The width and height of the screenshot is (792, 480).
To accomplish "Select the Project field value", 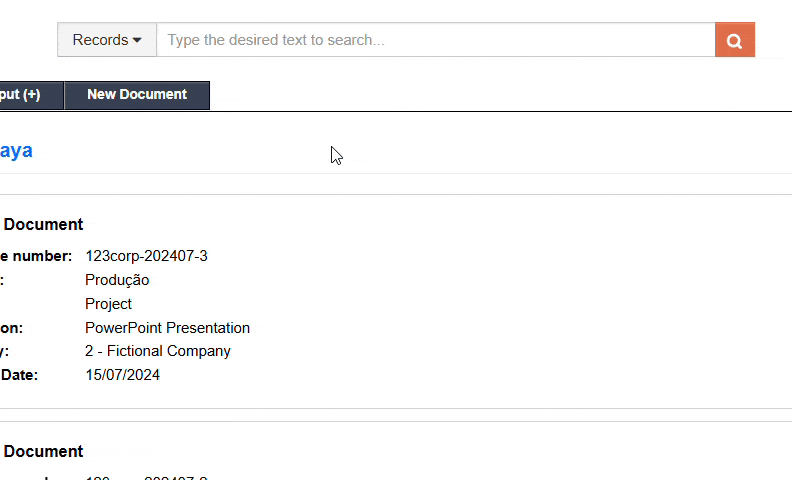I will click(108, 304).
